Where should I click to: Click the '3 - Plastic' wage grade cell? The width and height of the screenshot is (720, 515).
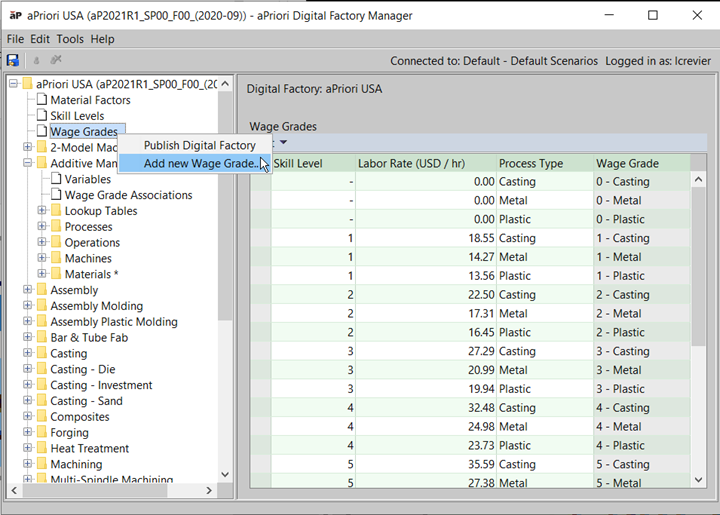click(641, 388)
